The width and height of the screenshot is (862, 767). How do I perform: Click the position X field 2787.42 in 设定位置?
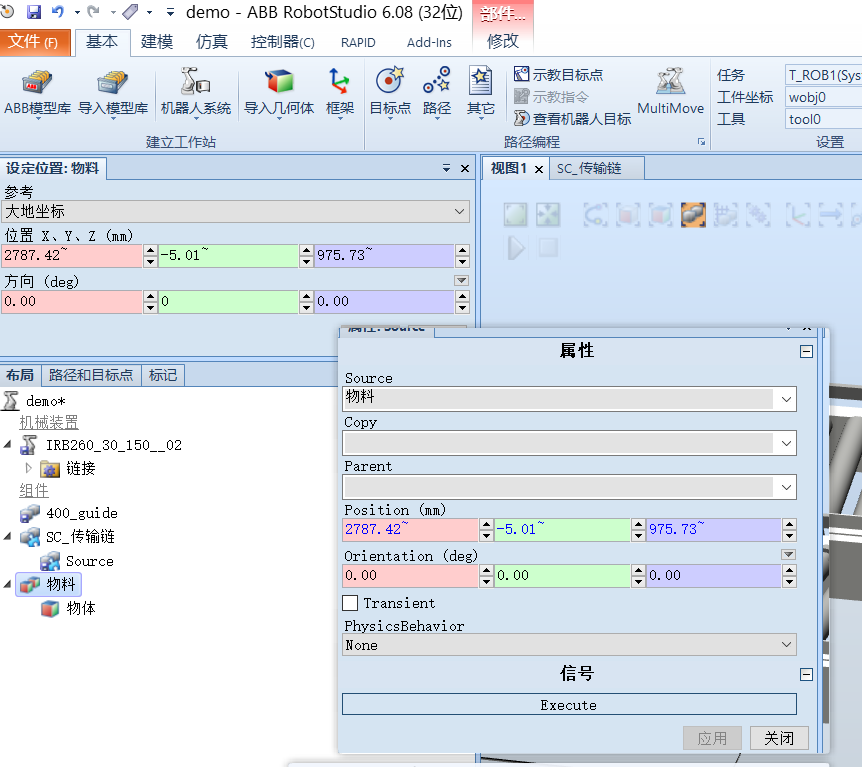(x=72, y=256)
